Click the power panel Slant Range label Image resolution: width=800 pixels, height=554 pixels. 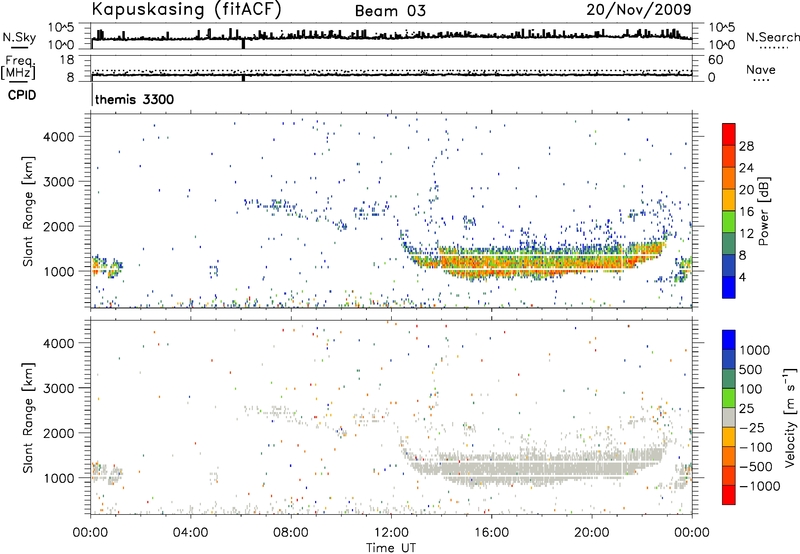28,211
